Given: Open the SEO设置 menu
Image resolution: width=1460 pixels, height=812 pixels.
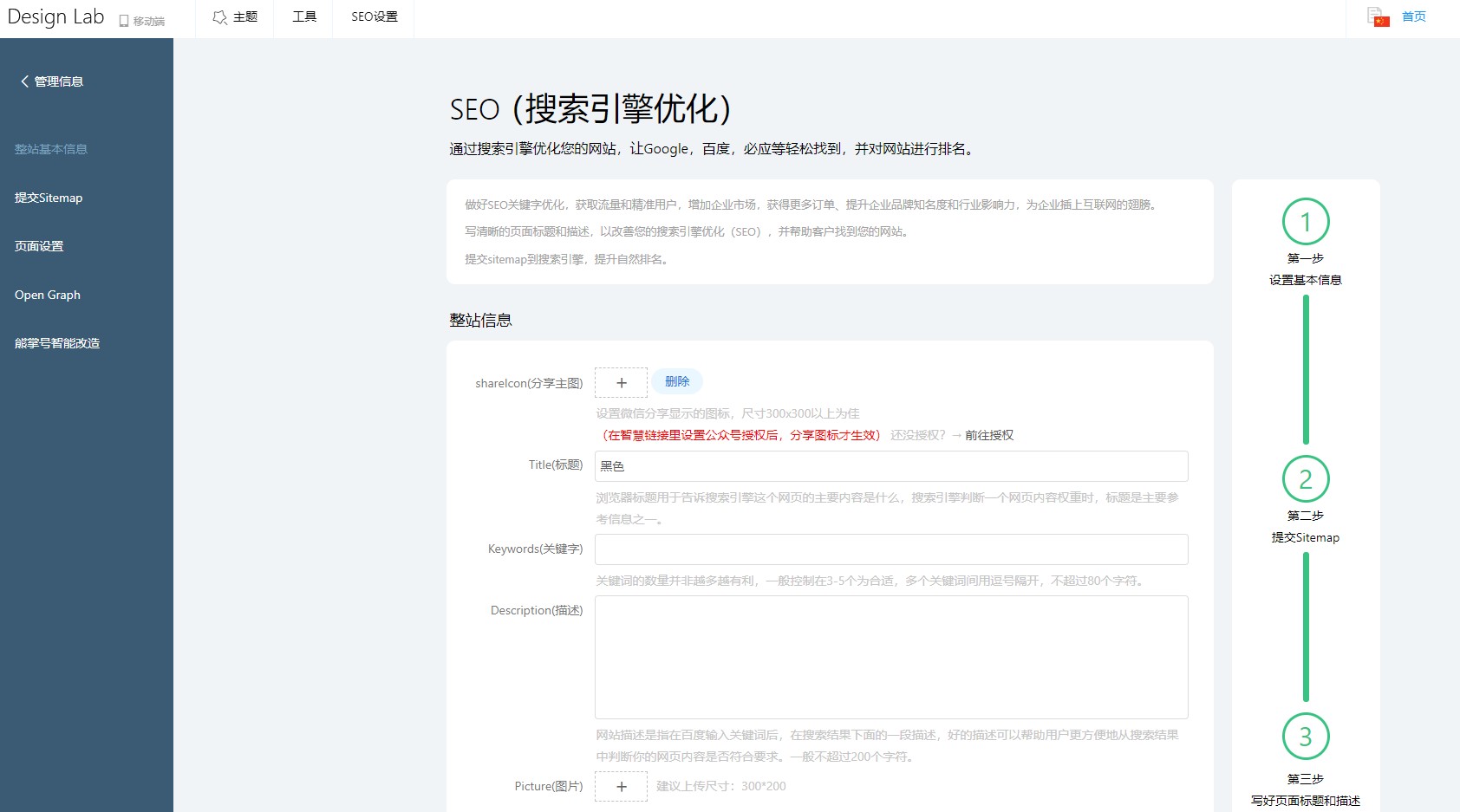Looking at the screenshot, I should coord(375,17).
